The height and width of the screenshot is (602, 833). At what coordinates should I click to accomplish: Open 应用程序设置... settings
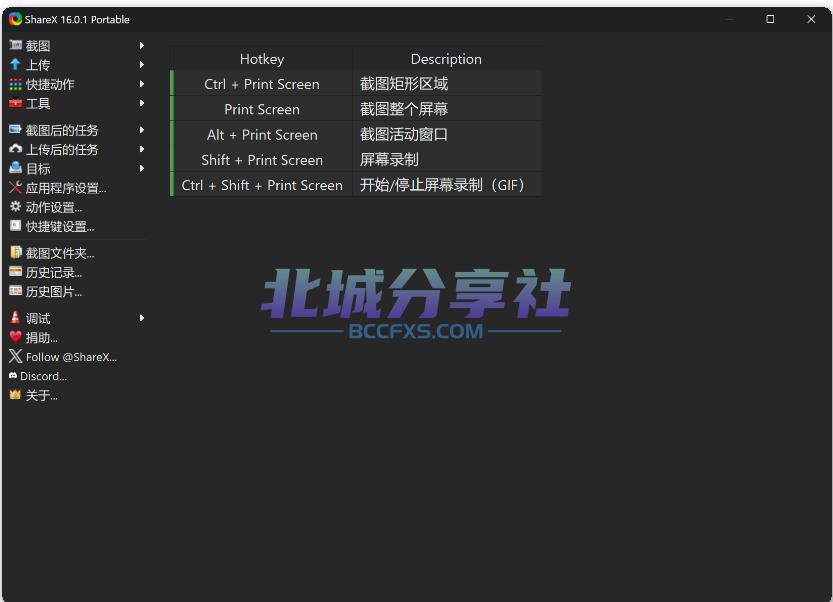(x=78, y=188)
